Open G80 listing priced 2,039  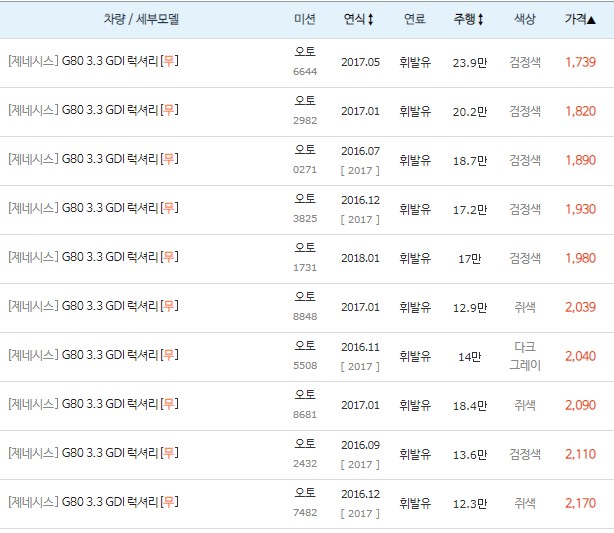(x=93, y=305)
